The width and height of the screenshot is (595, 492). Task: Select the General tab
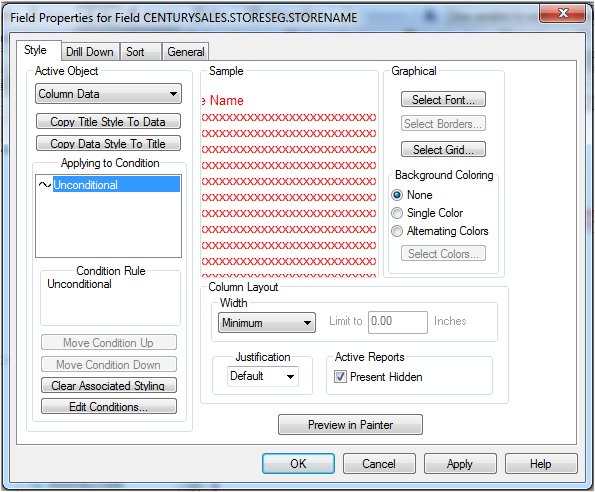click(186, 52)
